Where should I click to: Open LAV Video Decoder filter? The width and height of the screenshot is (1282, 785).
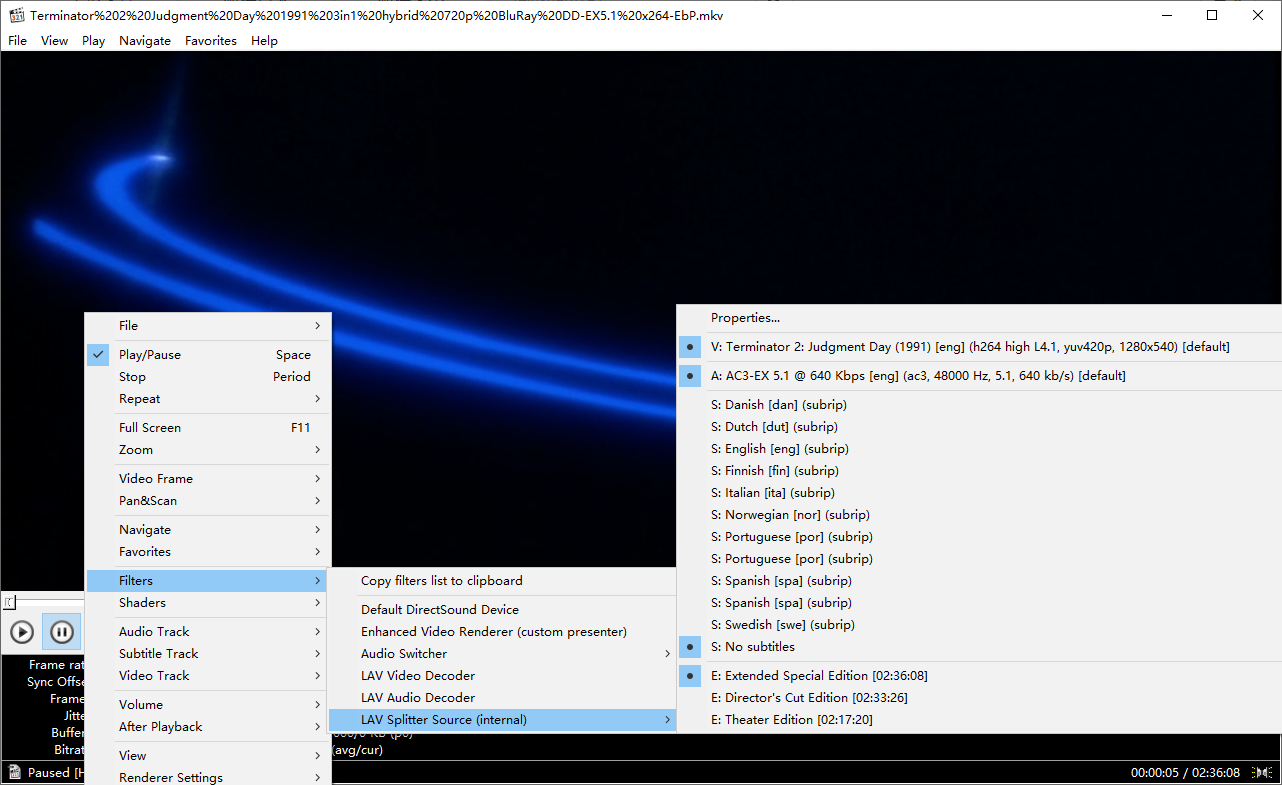(417, 676)
